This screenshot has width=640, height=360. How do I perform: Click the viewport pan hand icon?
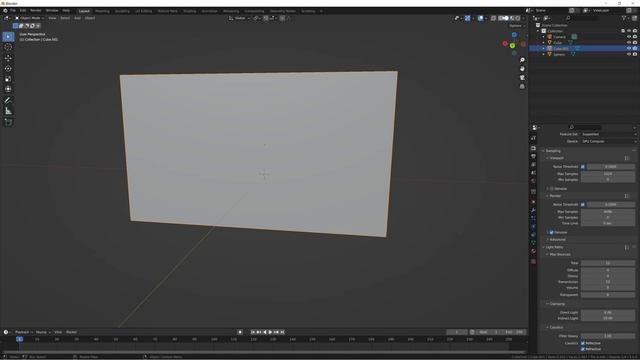(x=522, y=69)
